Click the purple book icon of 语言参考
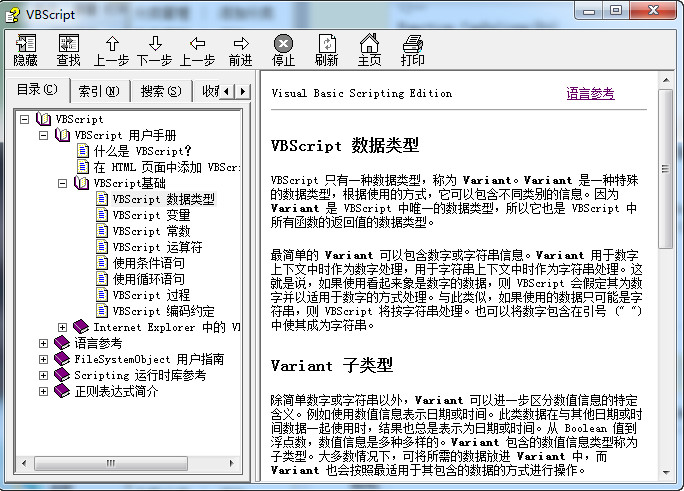The image size is (684, 491). click(62, 343)
